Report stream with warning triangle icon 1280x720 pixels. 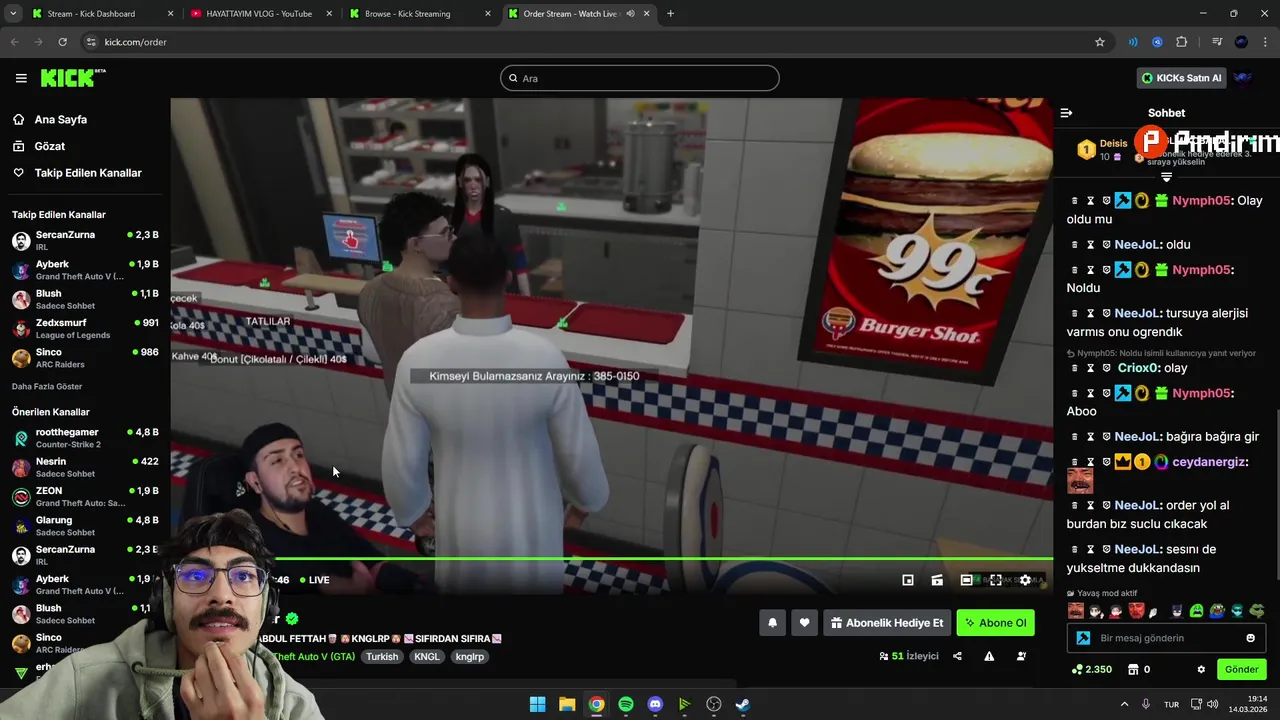click(x=989, y=656)
